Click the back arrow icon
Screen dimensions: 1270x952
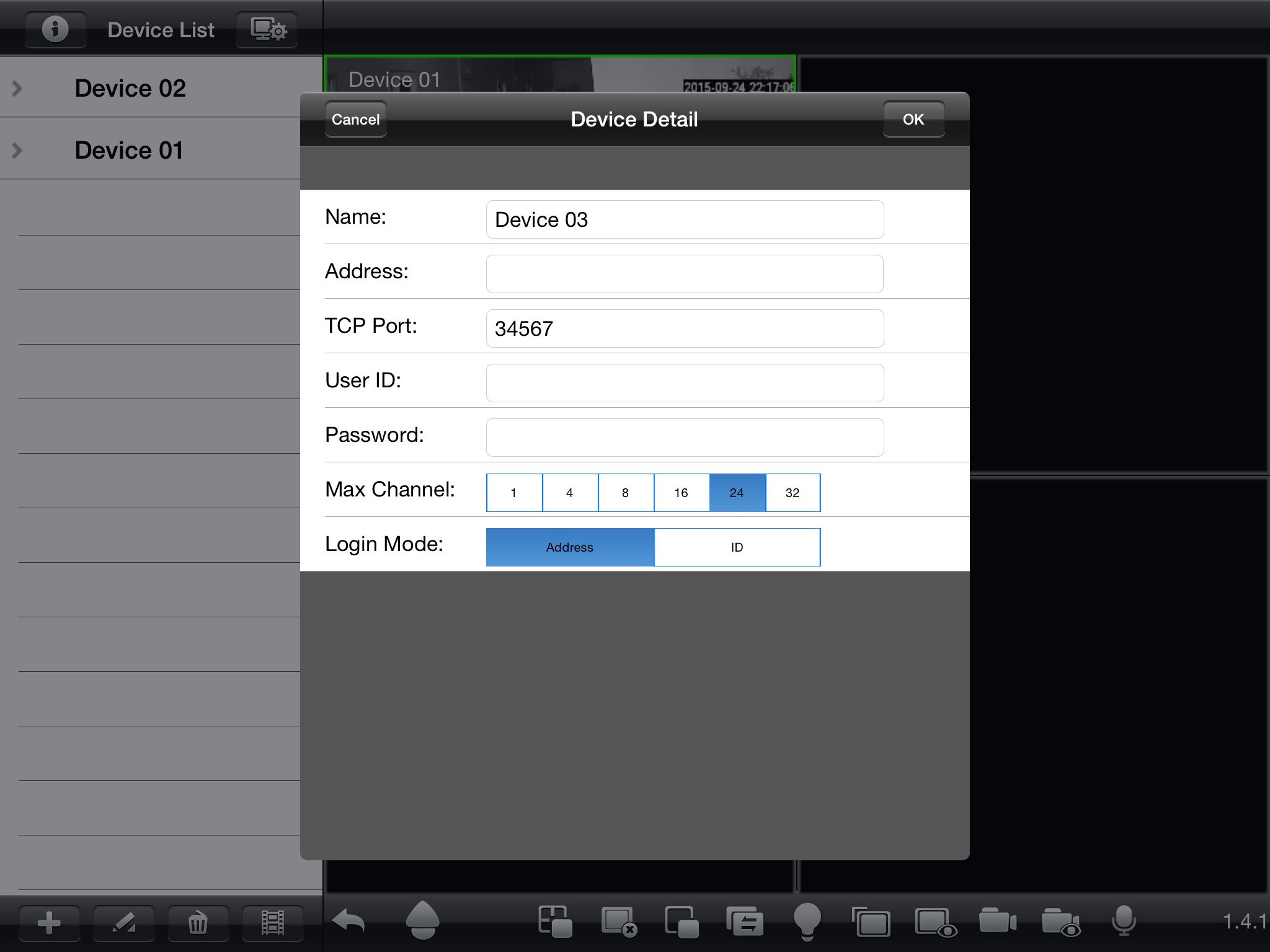click(x=349, y=921)
